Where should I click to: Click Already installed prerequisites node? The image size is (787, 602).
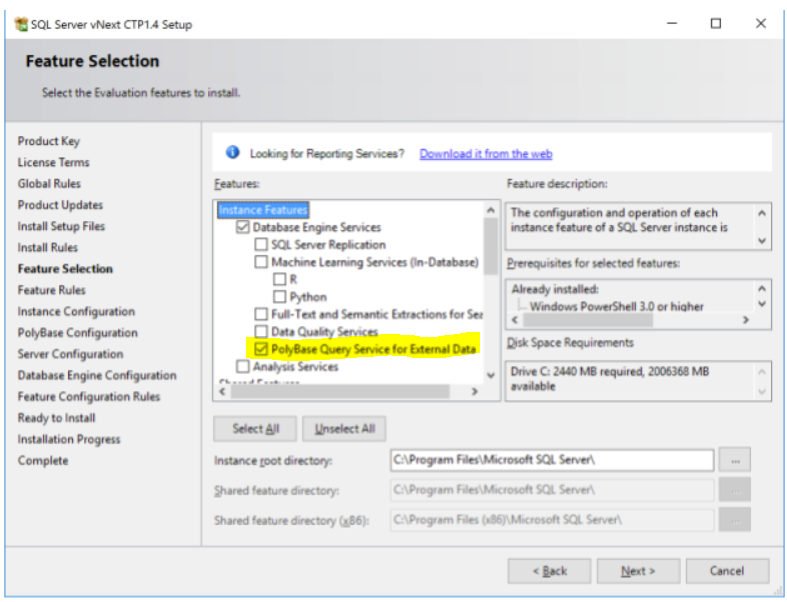pyautogui.click(x=555, y=289)
